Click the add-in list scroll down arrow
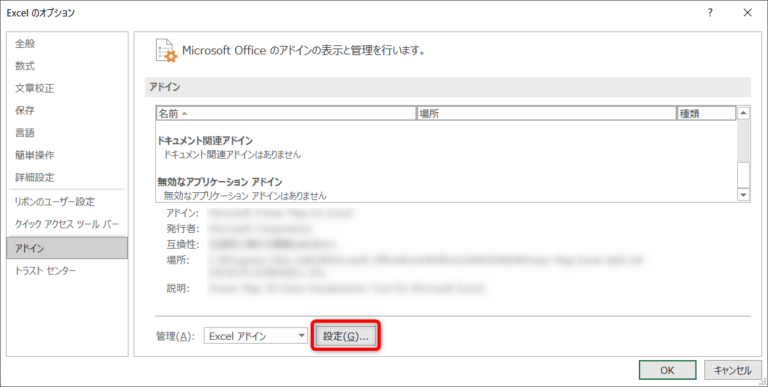The height and width of the screenshot is (387, 768). coord(744,195)
